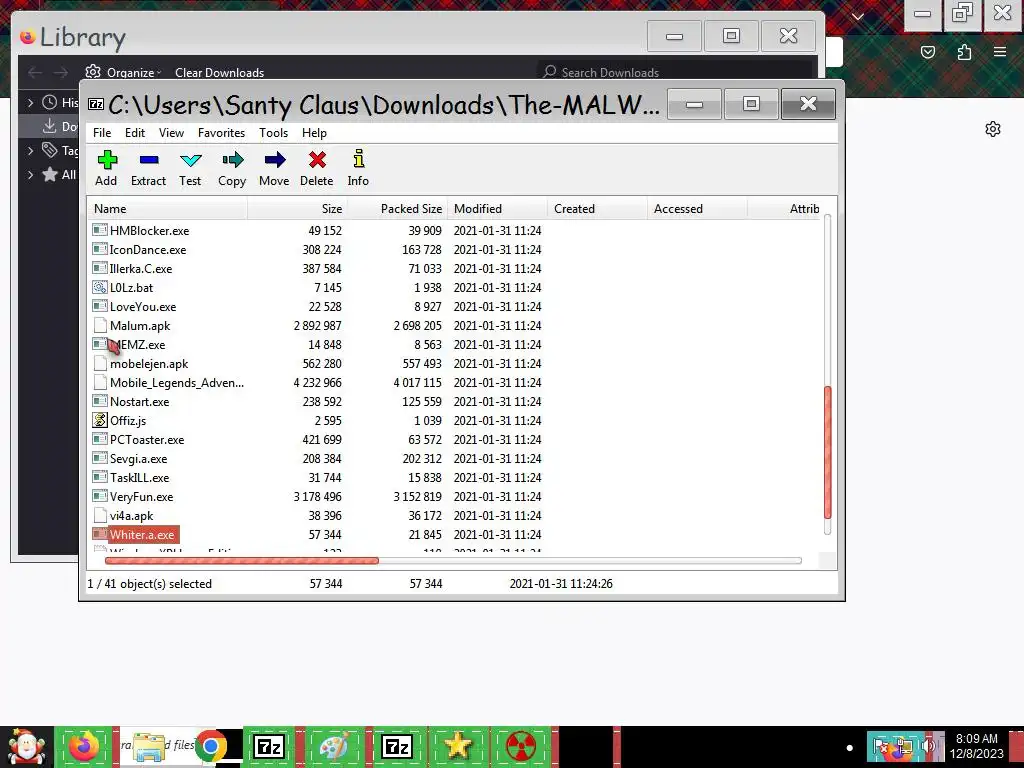The width and height of the screenshot is (1024, 768).
Task: Click the green Add plus icon
Action: (x=107, y=160)
